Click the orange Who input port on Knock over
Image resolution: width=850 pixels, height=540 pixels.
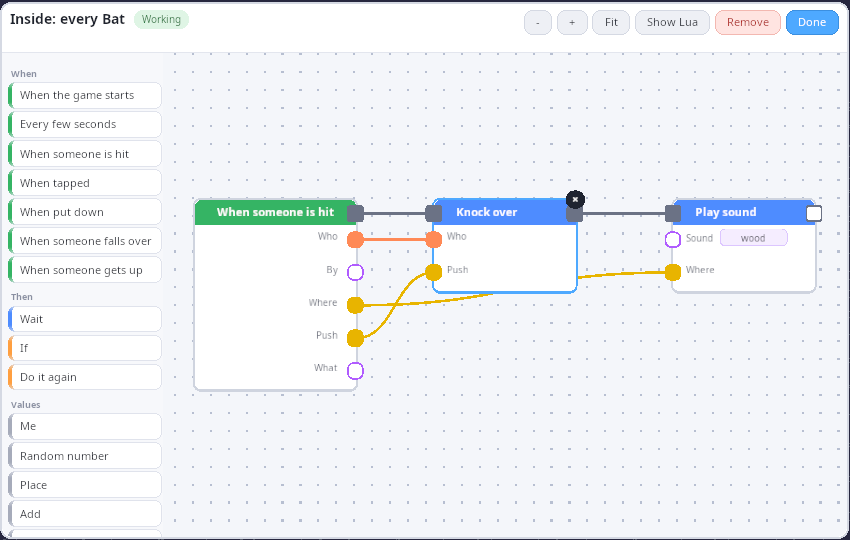[x=434, y=239]
